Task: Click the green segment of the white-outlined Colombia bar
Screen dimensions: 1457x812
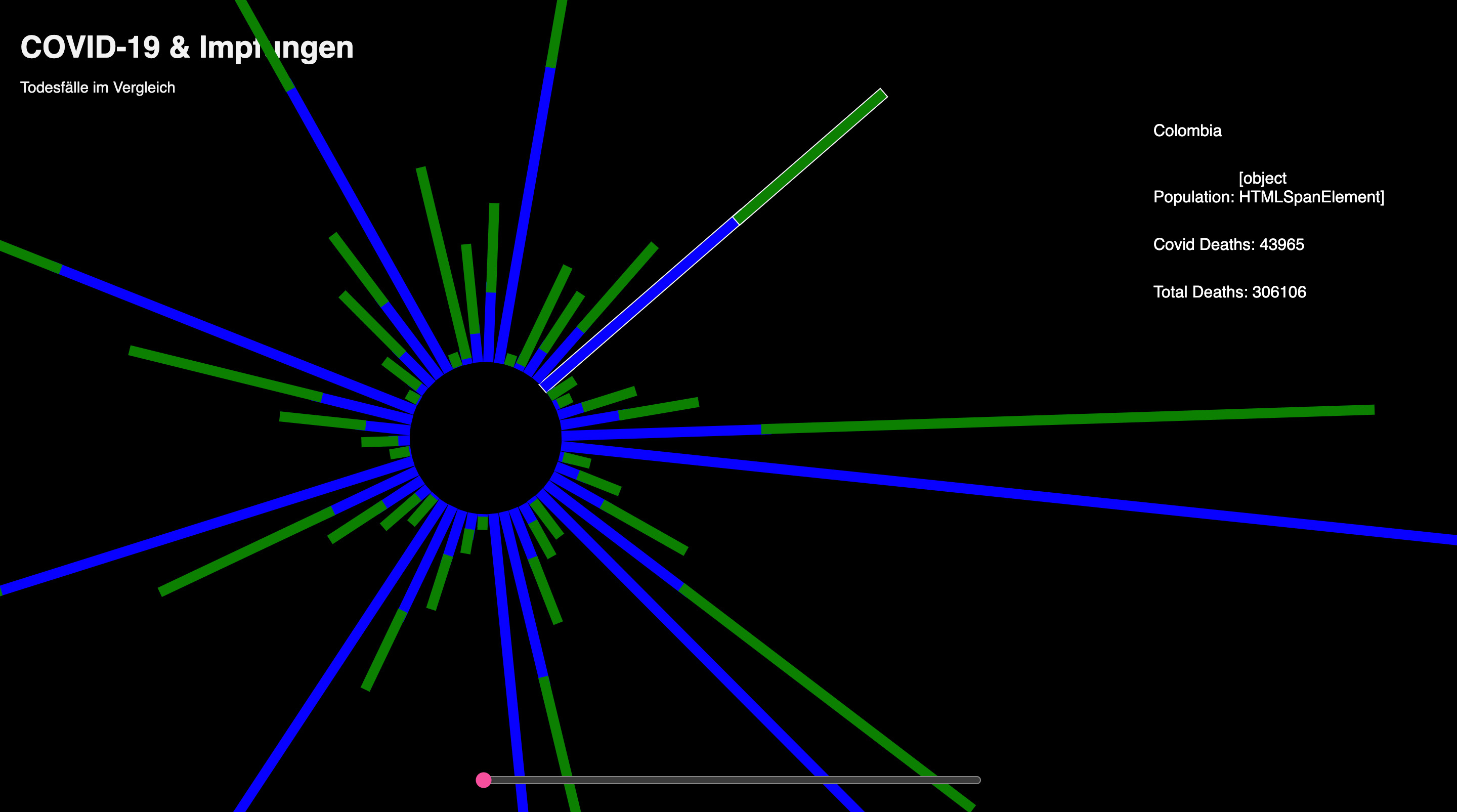Action: click(x=810, y=157)
